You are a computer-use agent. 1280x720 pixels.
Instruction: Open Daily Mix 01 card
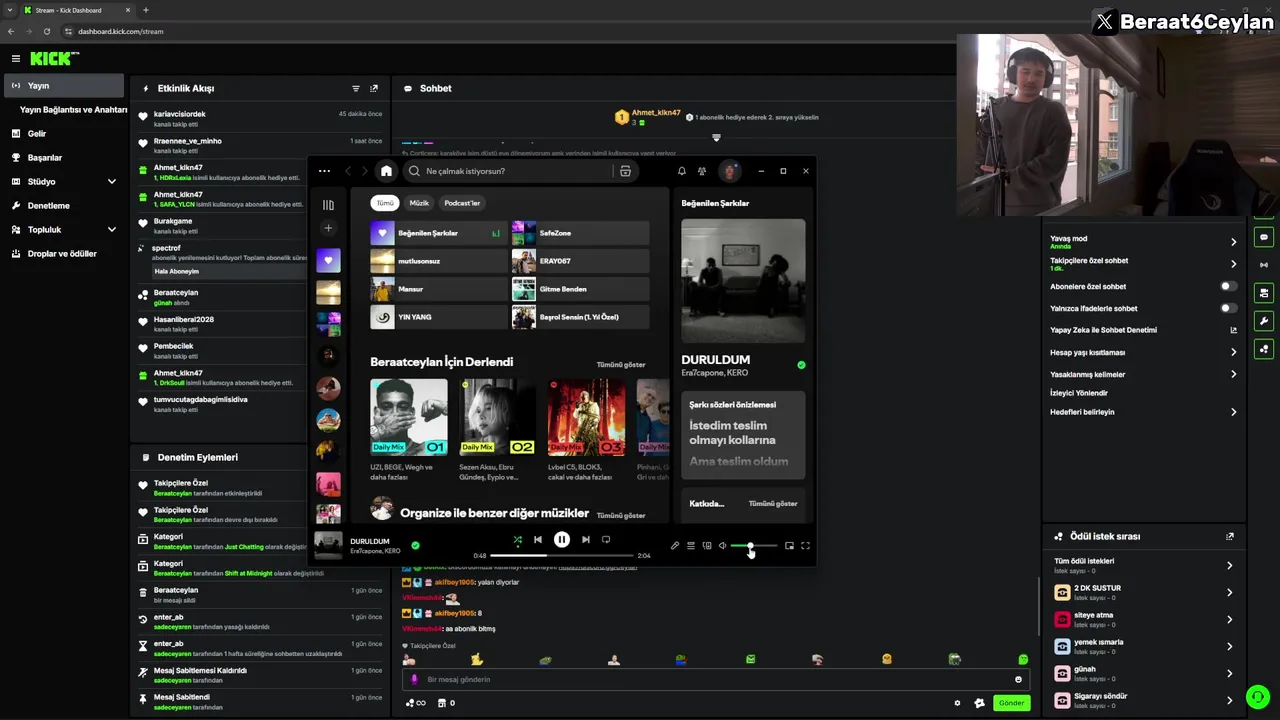click(x=409, y=430)
